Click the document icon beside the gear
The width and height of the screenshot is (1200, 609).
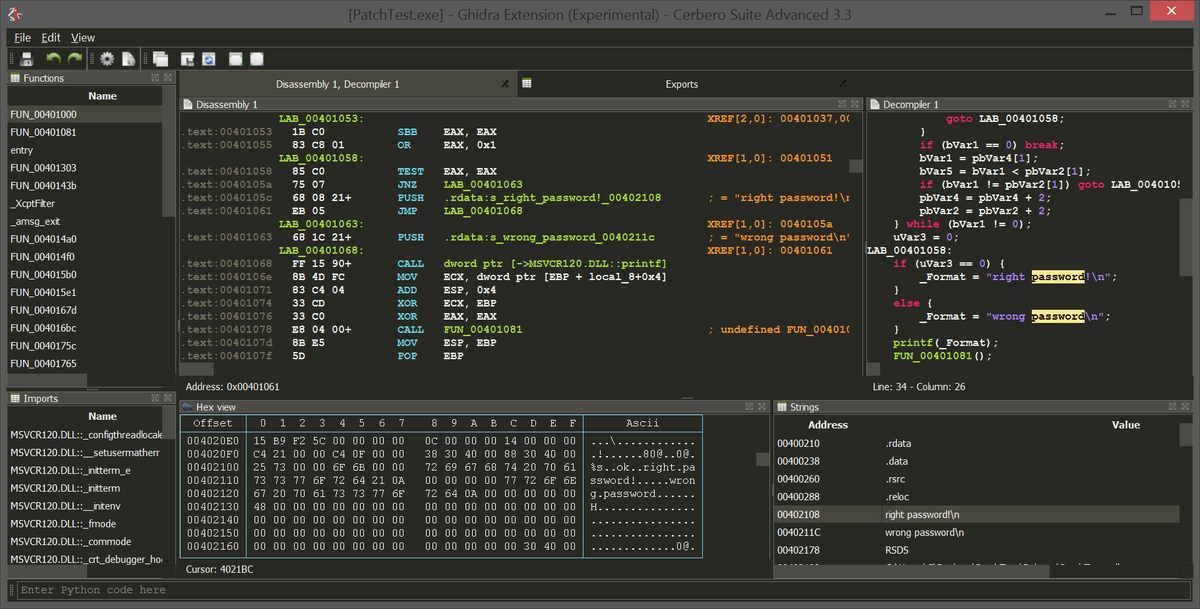(x=128, y=60)
